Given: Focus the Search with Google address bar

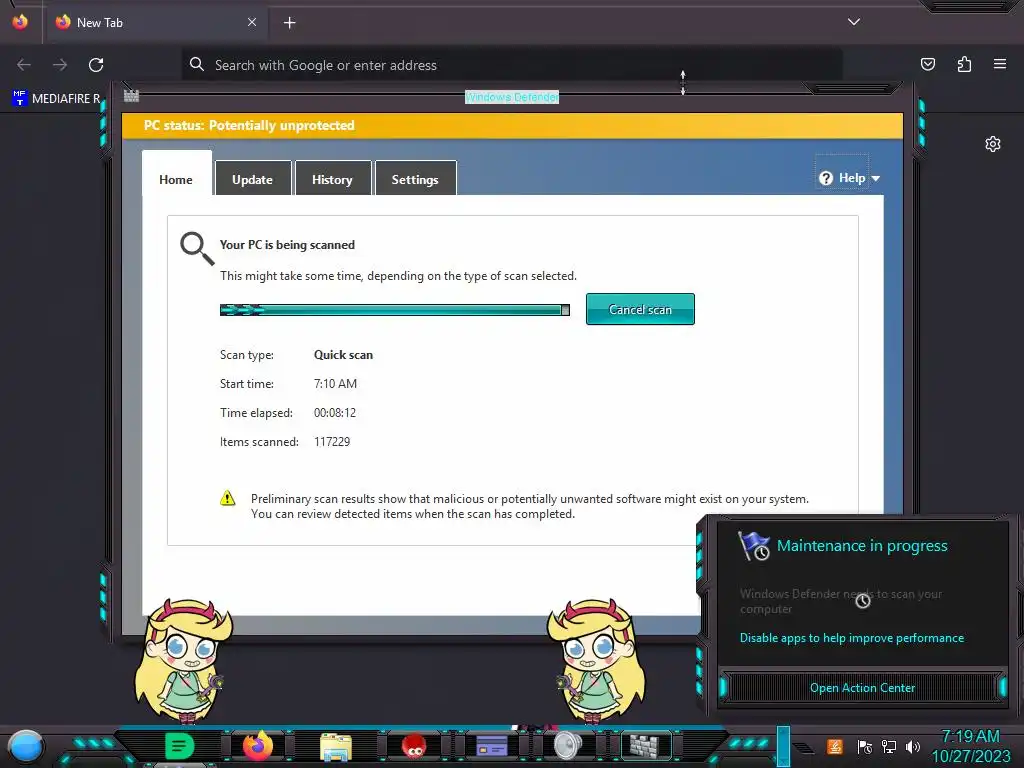Looking at the screenshot, I should [512, 65].
